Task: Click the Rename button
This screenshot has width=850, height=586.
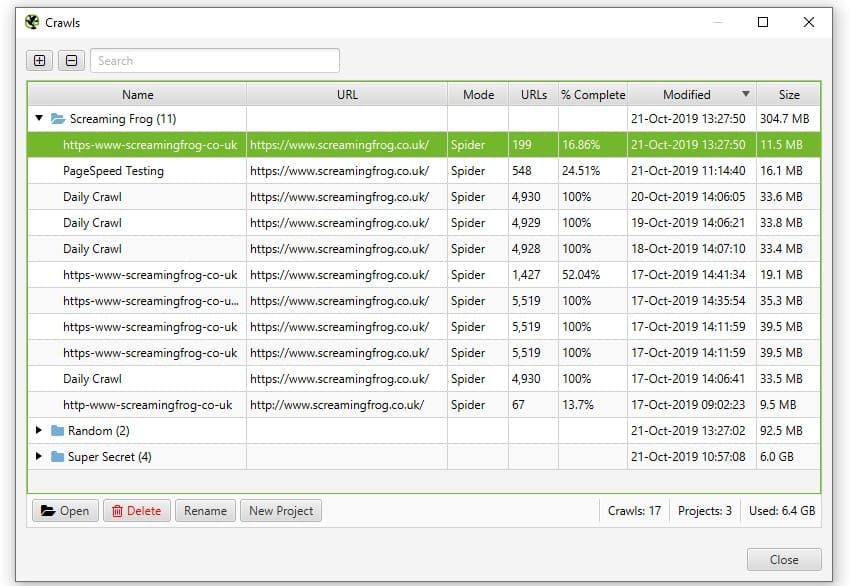Action: point(205,510)
